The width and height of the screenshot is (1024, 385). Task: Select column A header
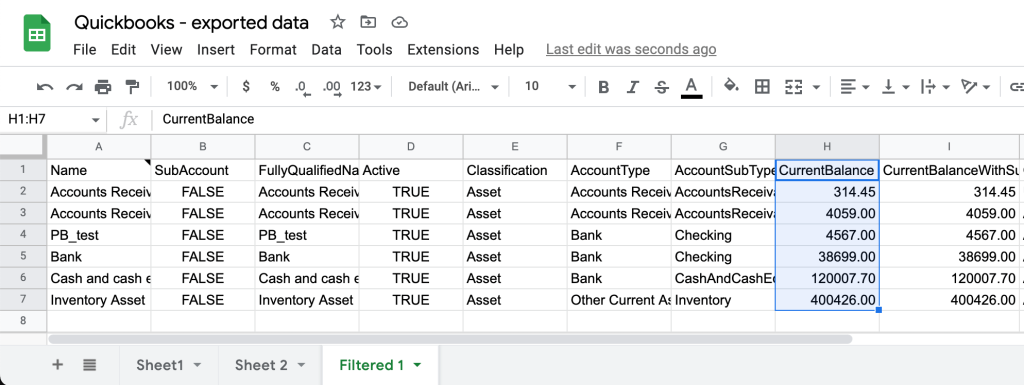pyautogui.click(x=99, y=147)
